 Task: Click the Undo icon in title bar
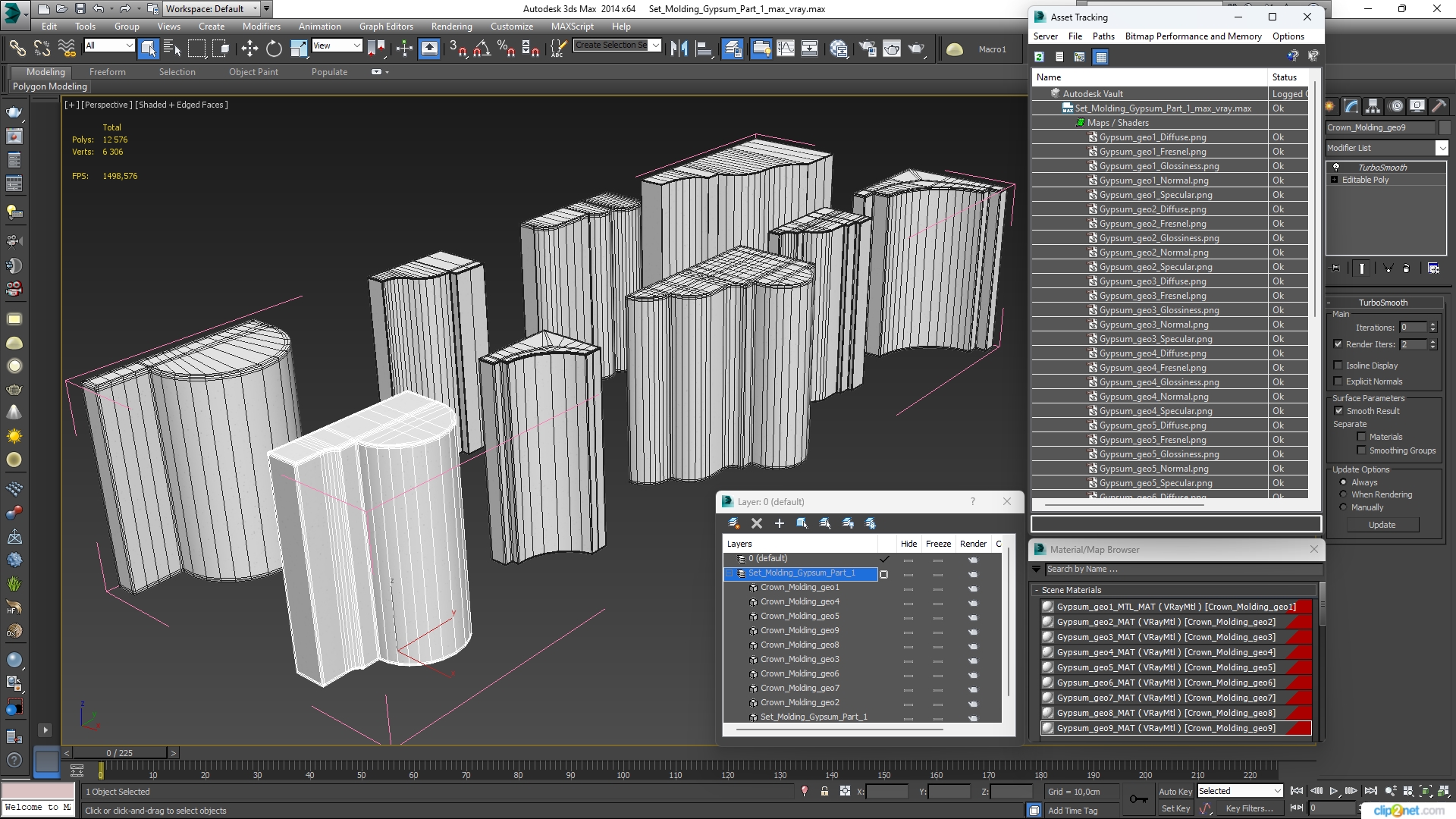[x=98, y=9]
